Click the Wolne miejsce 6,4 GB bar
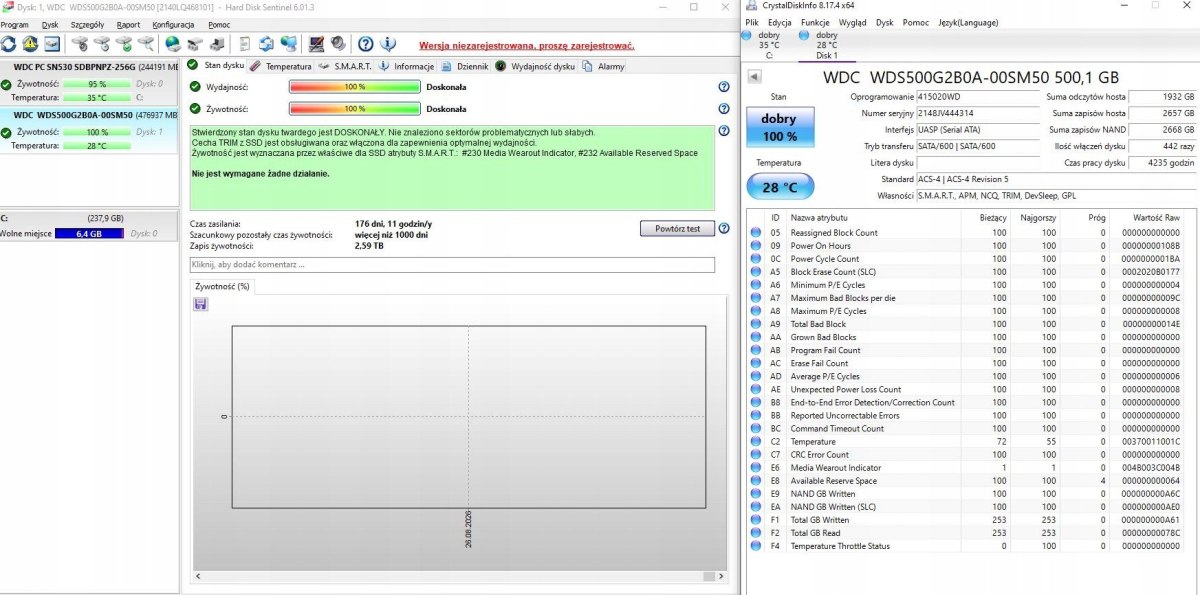Viewport: 1200px width, 595px height. (89, 234)
